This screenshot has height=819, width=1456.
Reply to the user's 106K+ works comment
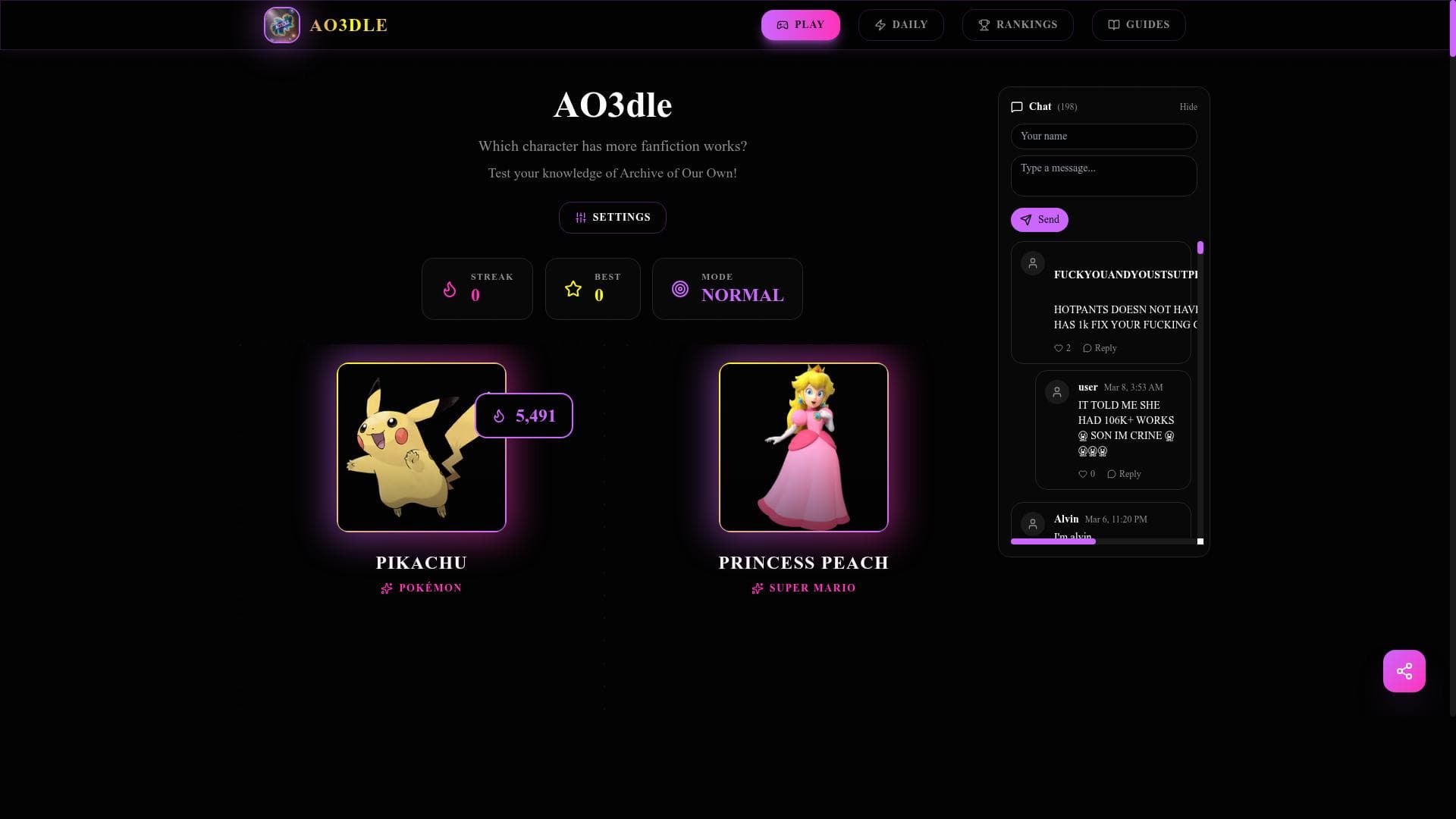1124,474
